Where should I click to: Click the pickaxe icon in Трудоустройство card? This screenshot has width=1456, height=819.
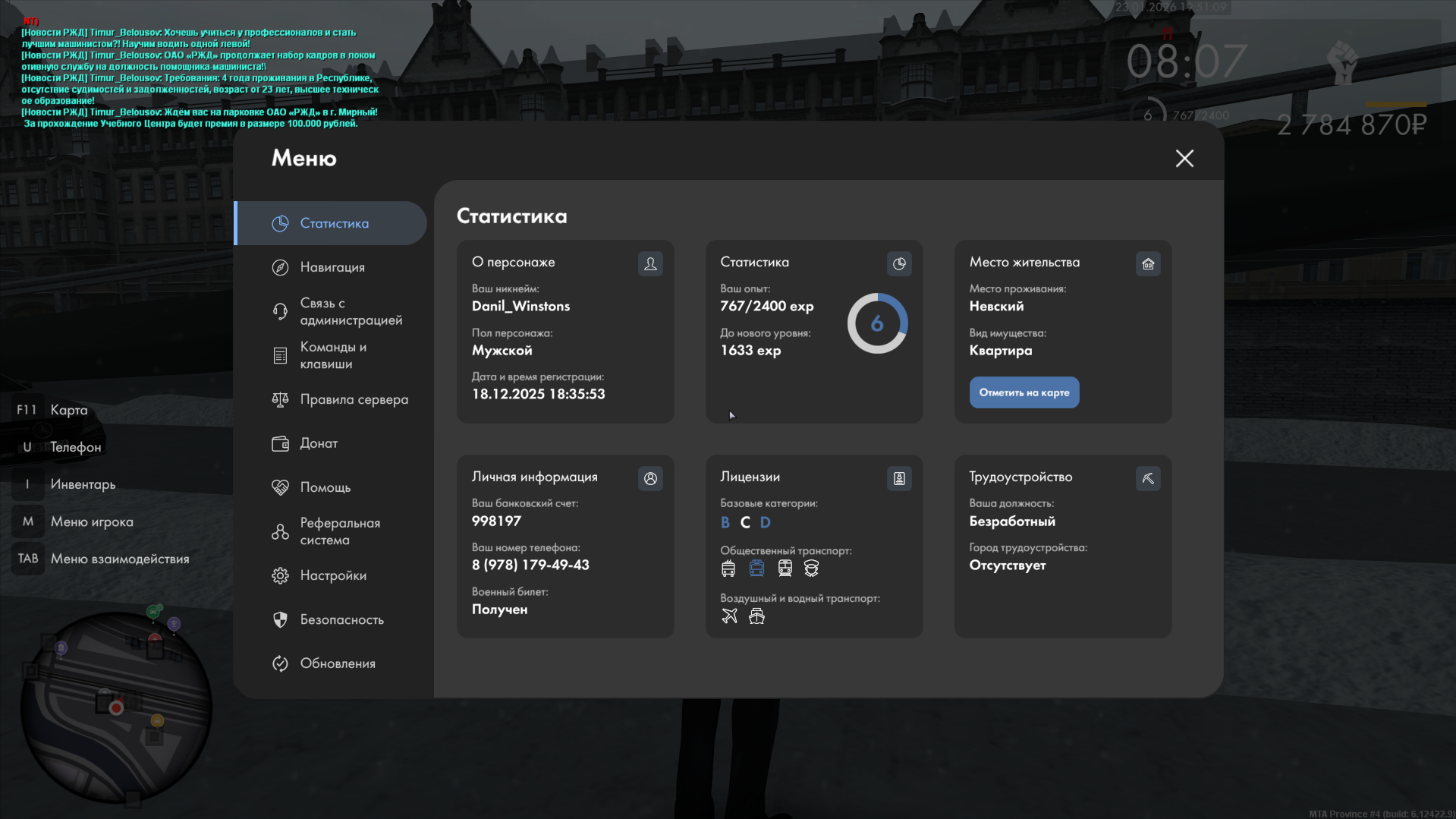pyautogui.click(x=1148, y=478)
